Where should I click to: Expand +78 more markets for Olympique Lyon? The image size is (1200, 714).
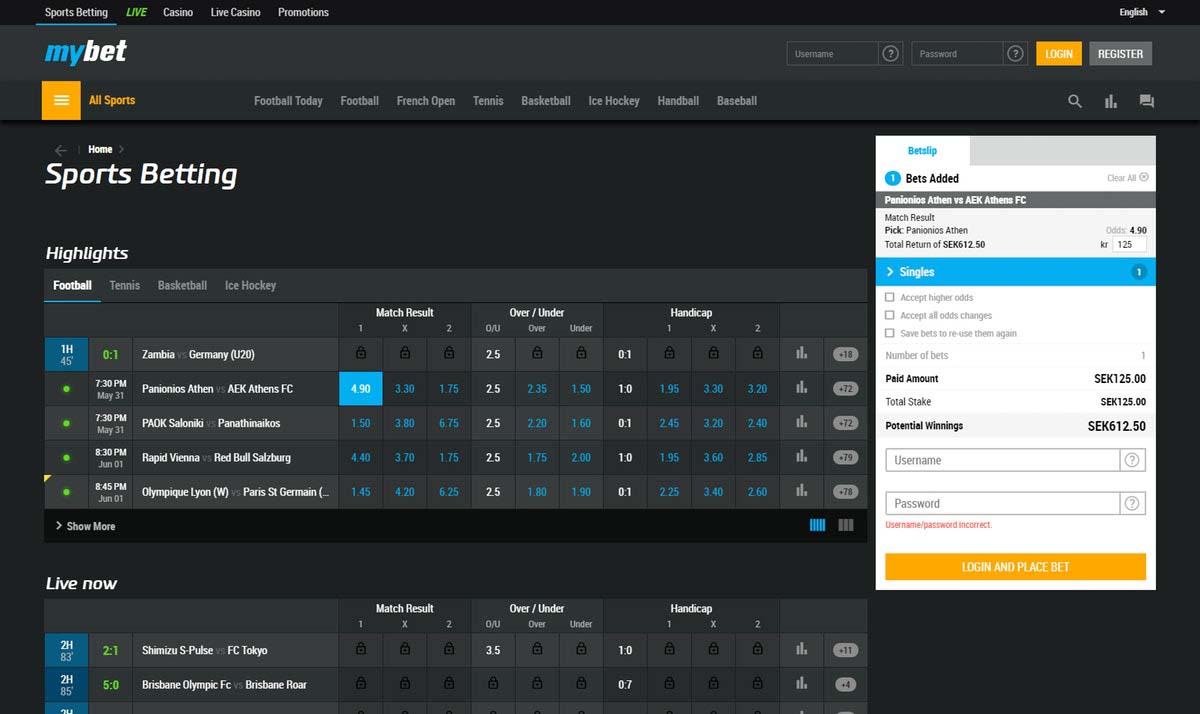pos(846,492)
